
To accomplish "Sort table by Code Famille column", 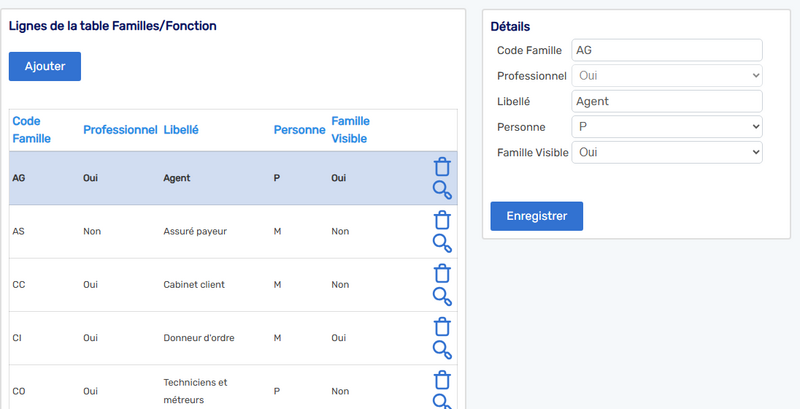I will [x=32, y=130].
